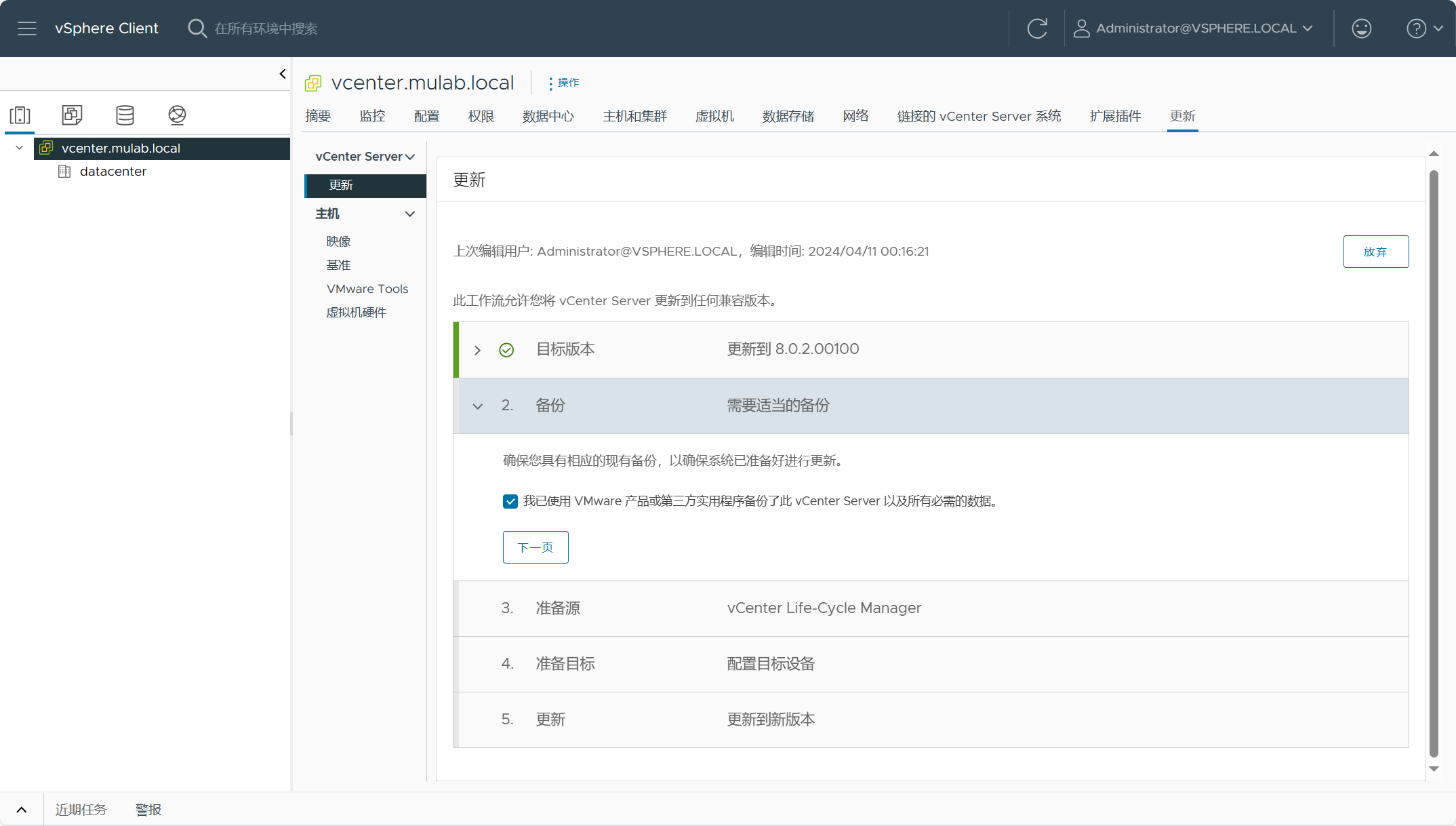Open the 链接的 vCenter Server 系统 tab
Image resolution: width=1456 pixels, height=826 pixels.
[x=979, y=116]
